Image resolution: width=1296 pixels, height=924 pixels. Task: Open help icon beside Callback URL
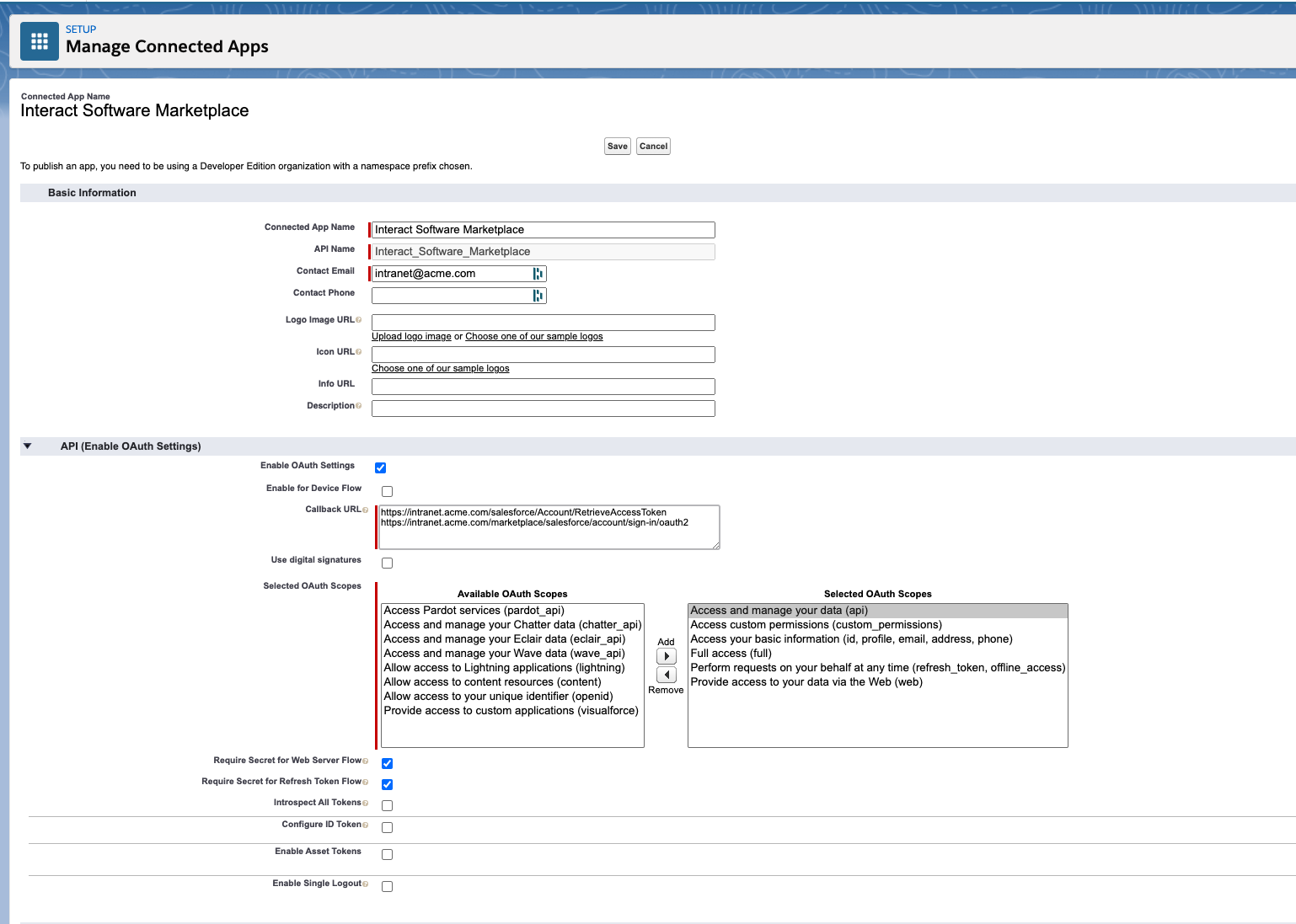365,510
